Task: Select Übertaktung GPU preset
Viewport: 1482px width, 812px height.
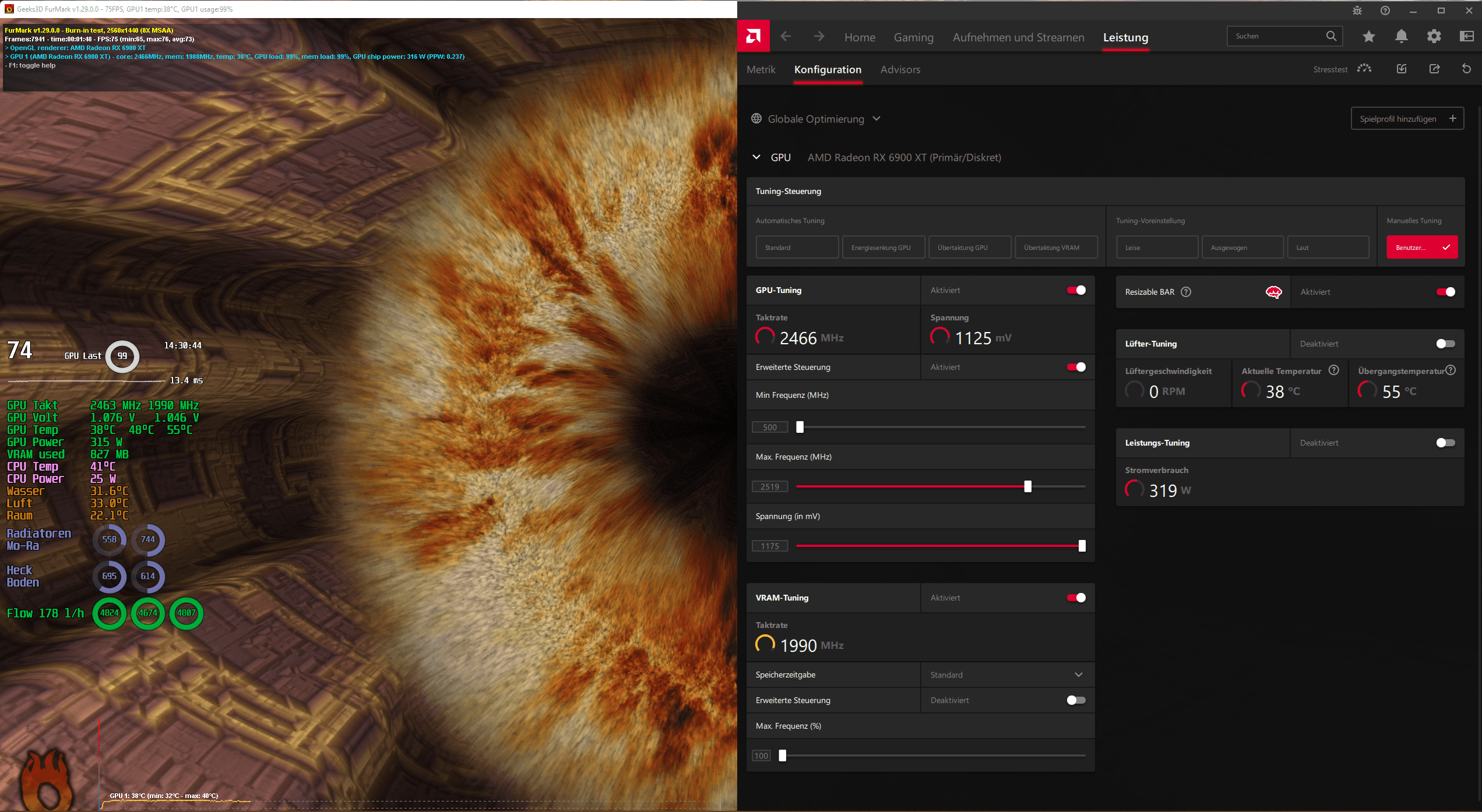Action: pyautogui.click(x=970, y=248)
